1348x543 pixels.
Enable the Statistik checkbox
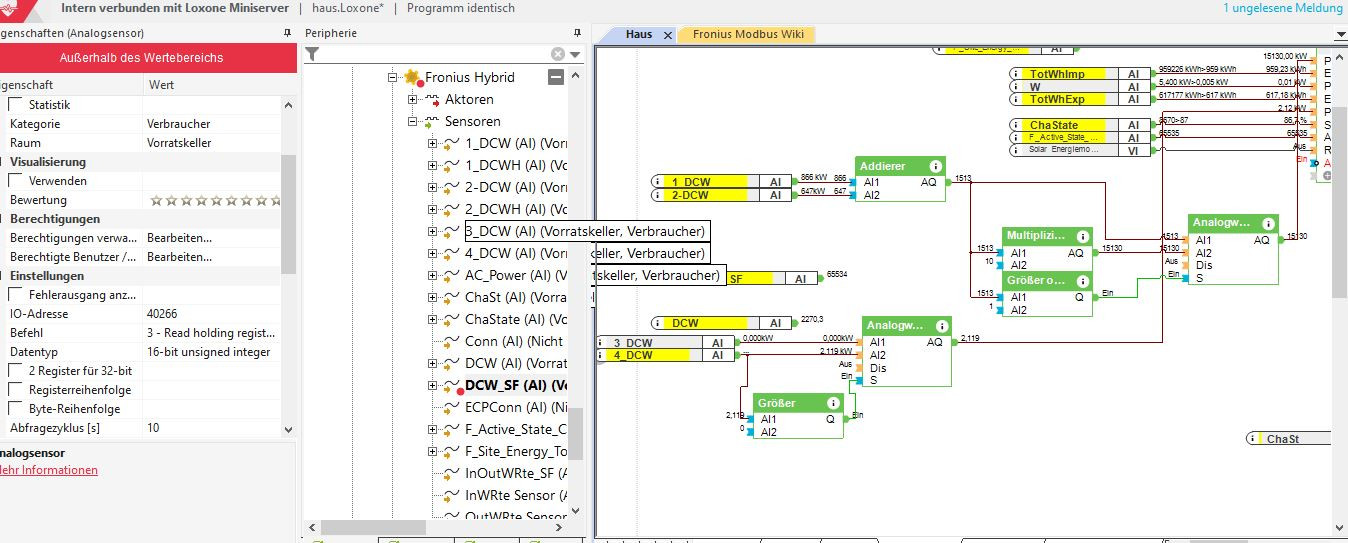[16, 105]
